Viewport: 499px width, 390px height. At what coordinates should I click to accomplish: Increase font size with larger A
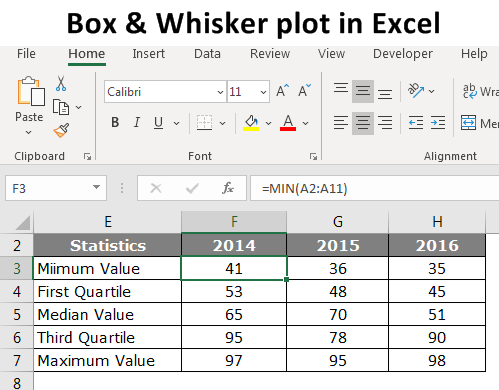coord(282,91)
